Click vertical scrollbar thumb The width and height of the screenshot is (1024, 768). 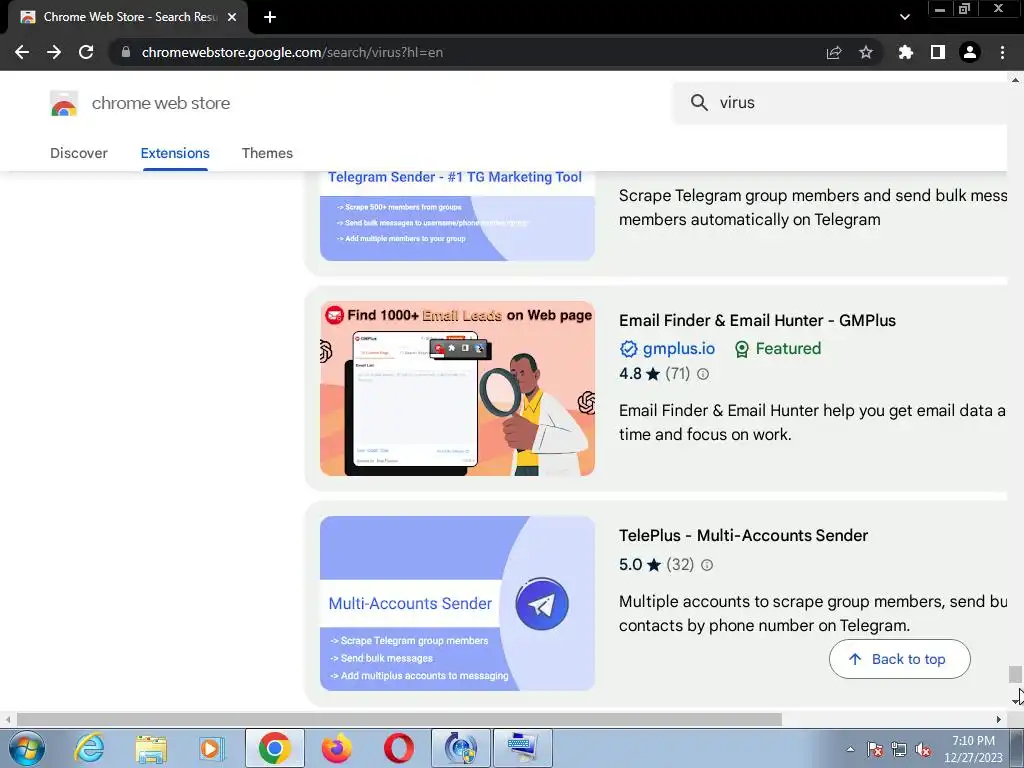[1015, 673]
